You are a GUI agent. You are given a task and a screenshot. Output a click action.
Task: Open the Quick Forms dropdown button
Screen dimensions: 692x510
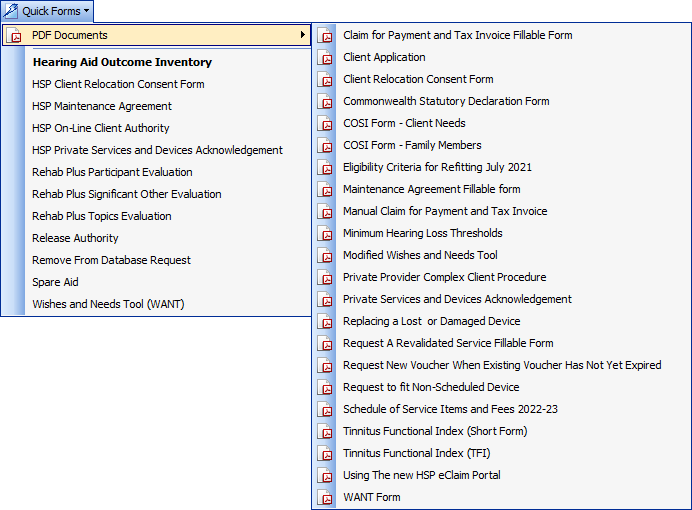tap(47, 11)
